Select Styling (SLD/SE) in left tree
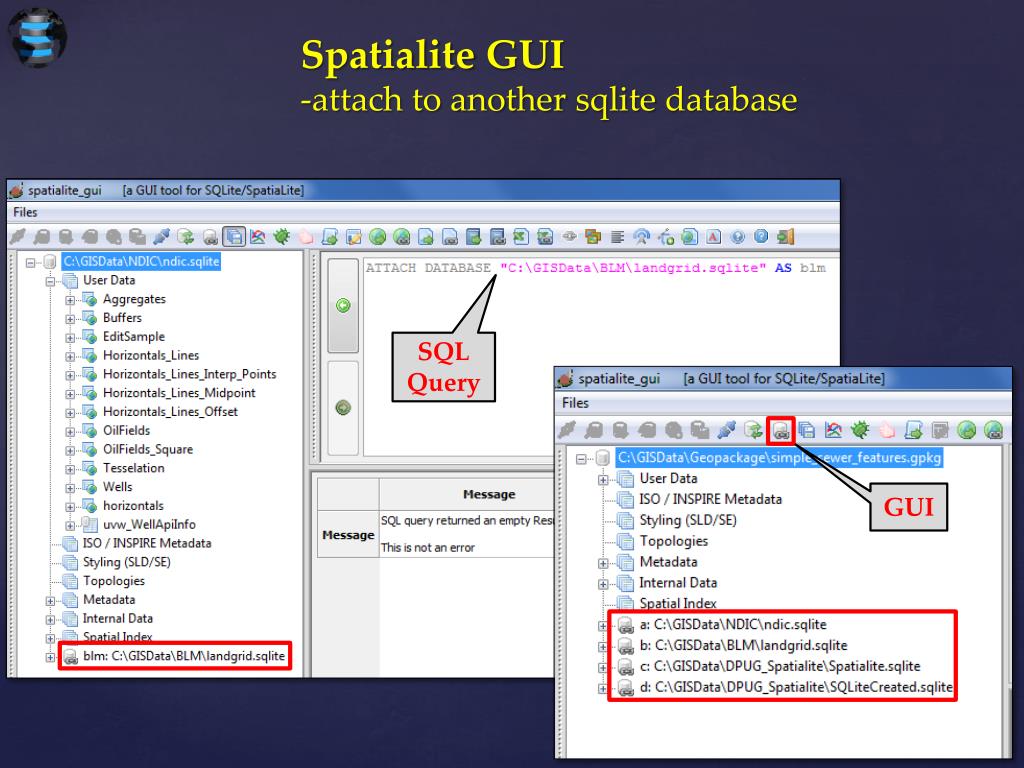This screenshot has height=768, width=1024. 127,562
